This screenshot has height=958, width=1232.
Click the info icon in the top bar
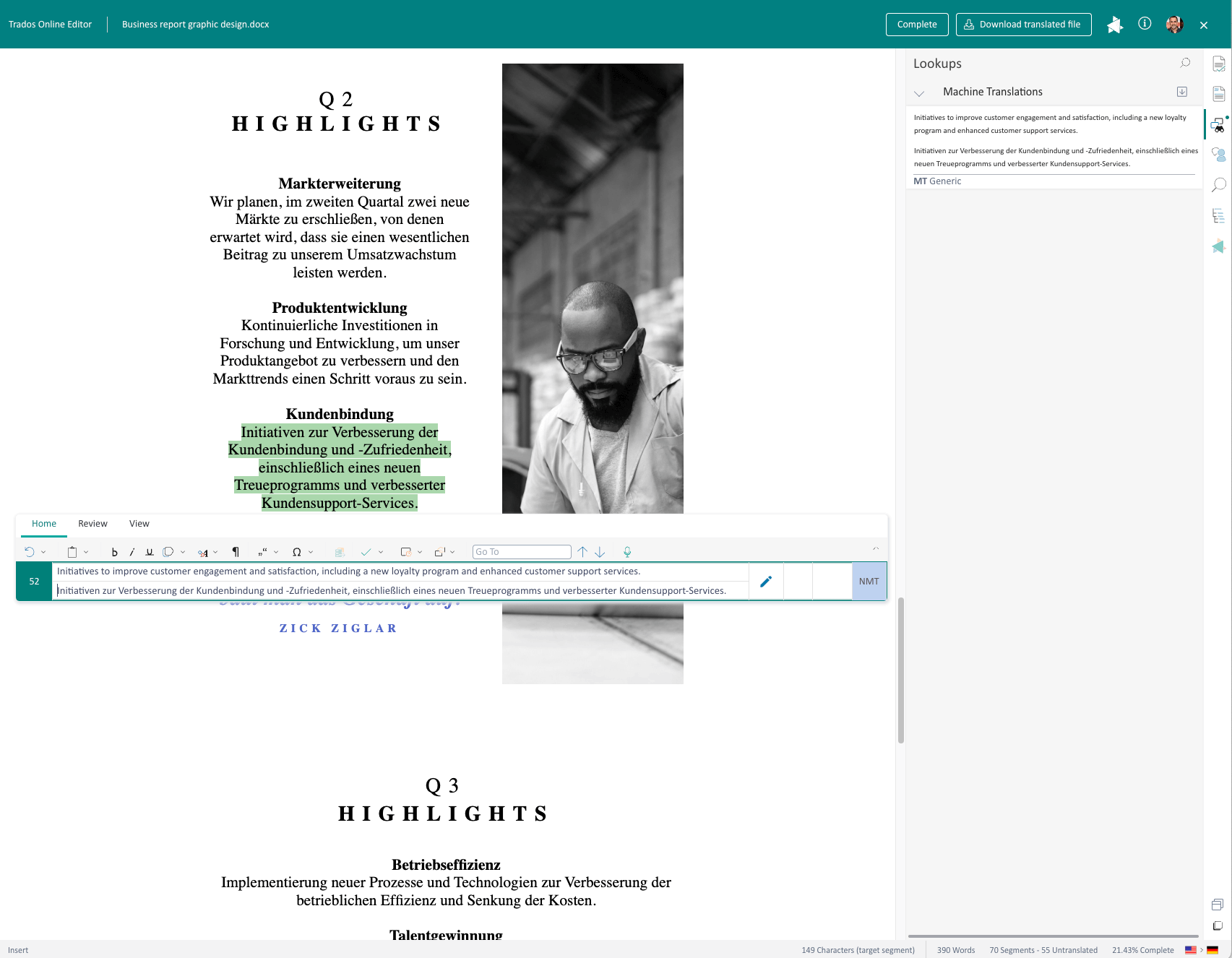click(x=1145, y=24)
